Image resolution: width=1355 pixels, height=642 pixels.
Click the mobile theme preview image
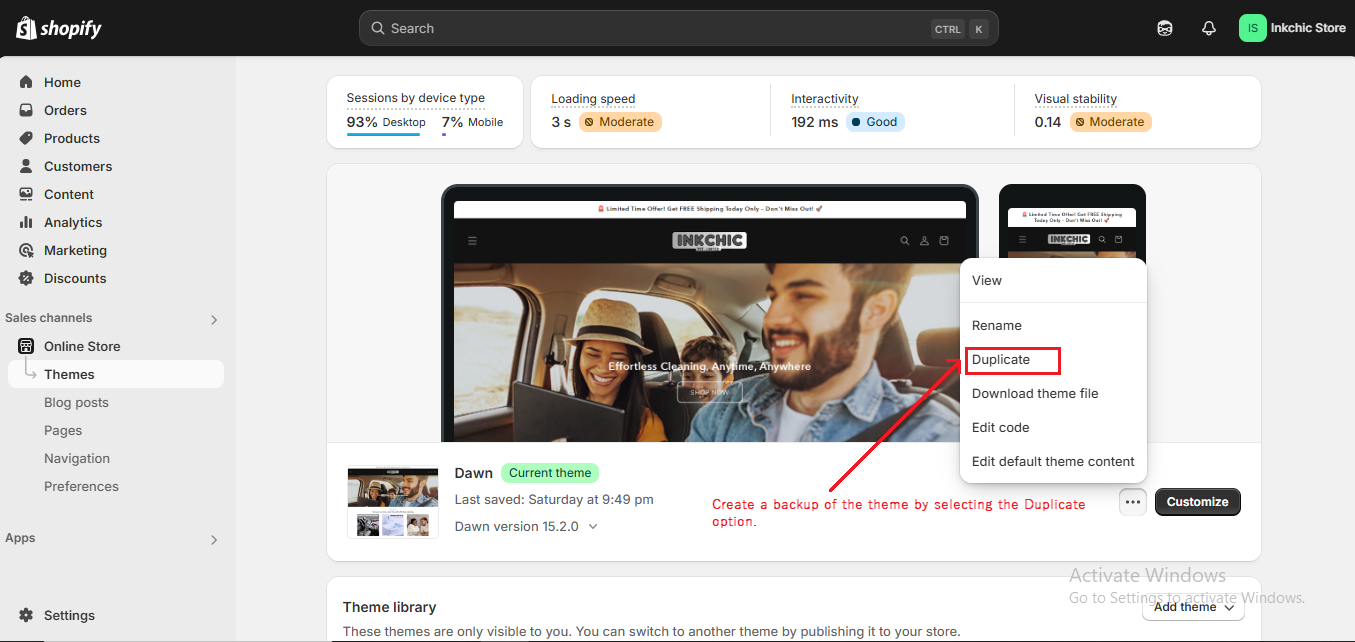(1072, 224)
